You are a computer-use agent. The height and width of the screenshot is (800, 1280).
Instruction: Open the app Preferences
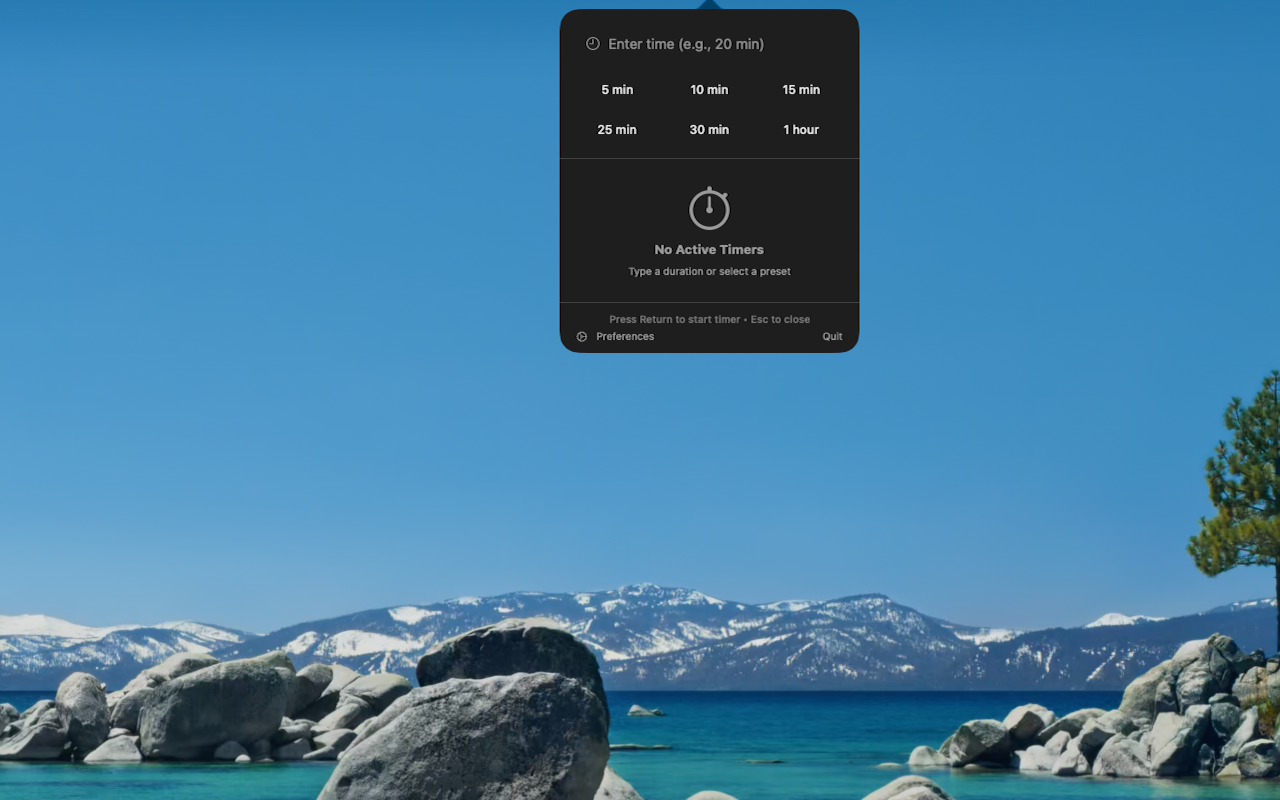pos(625,336)
